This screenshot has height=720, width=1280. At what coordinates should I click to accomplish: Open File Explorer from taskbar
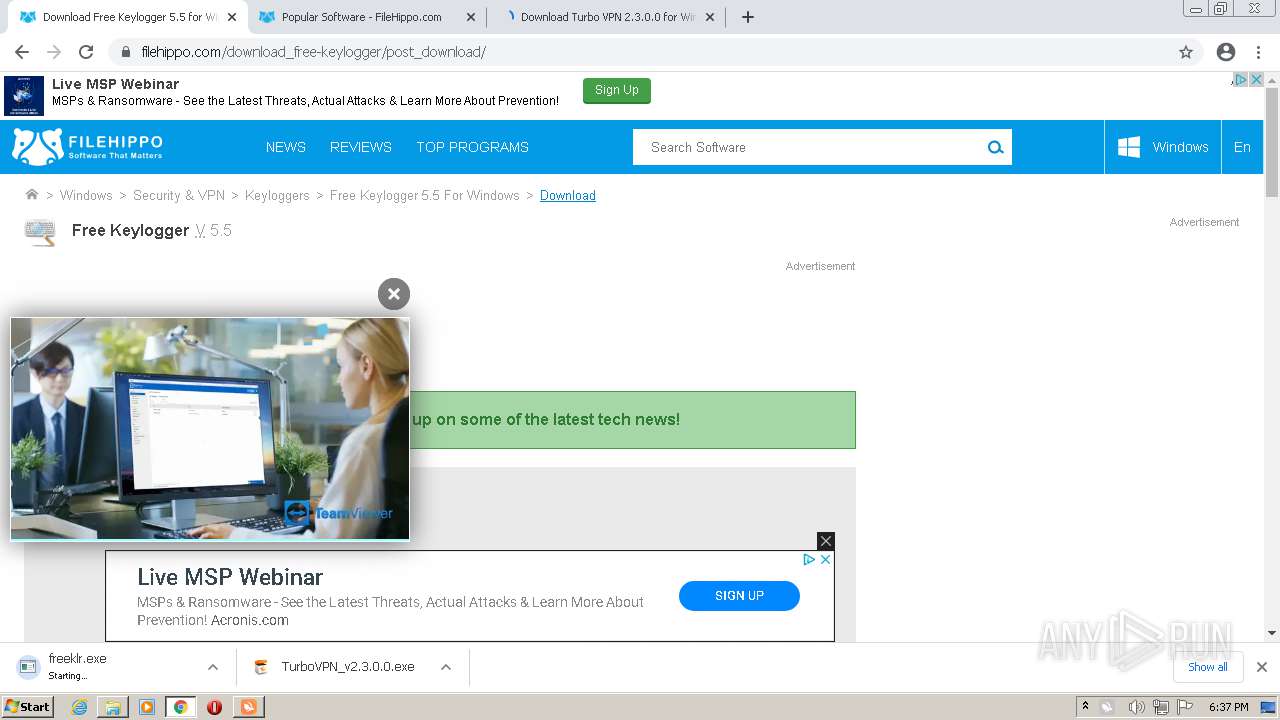(x=113, y=707)
